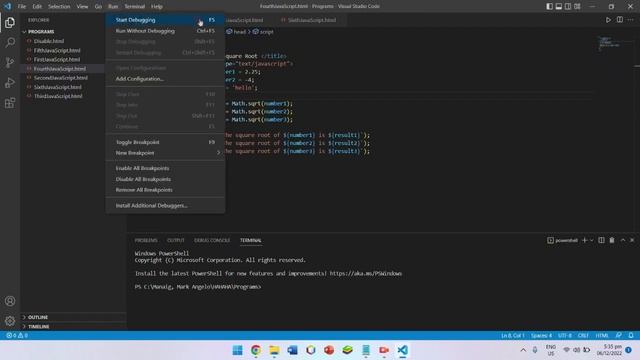Choose Disable All Breakpoints

165,179
